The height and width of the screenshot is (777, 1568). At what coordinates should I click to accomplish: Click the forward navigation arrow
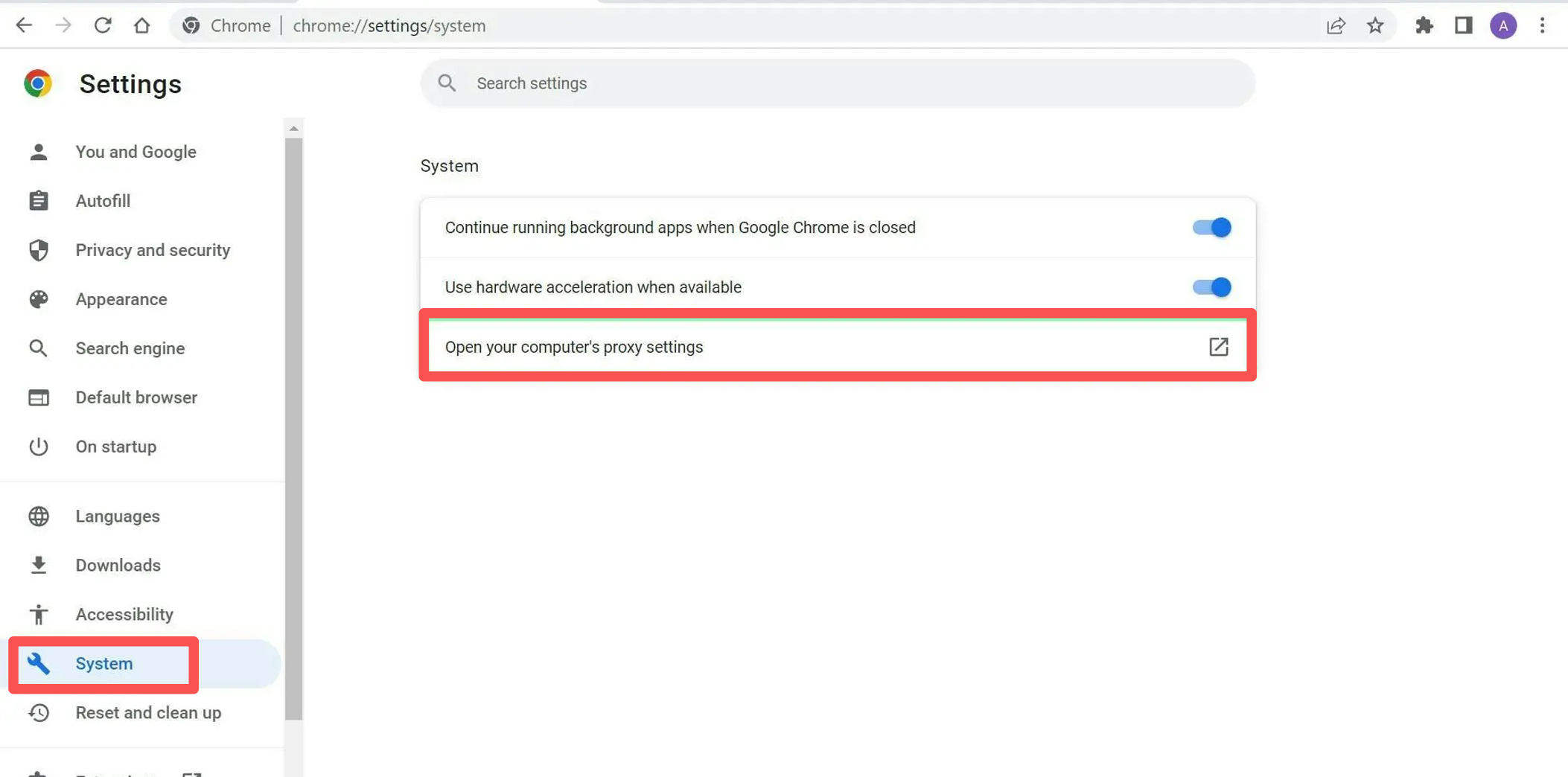[63, 25]
